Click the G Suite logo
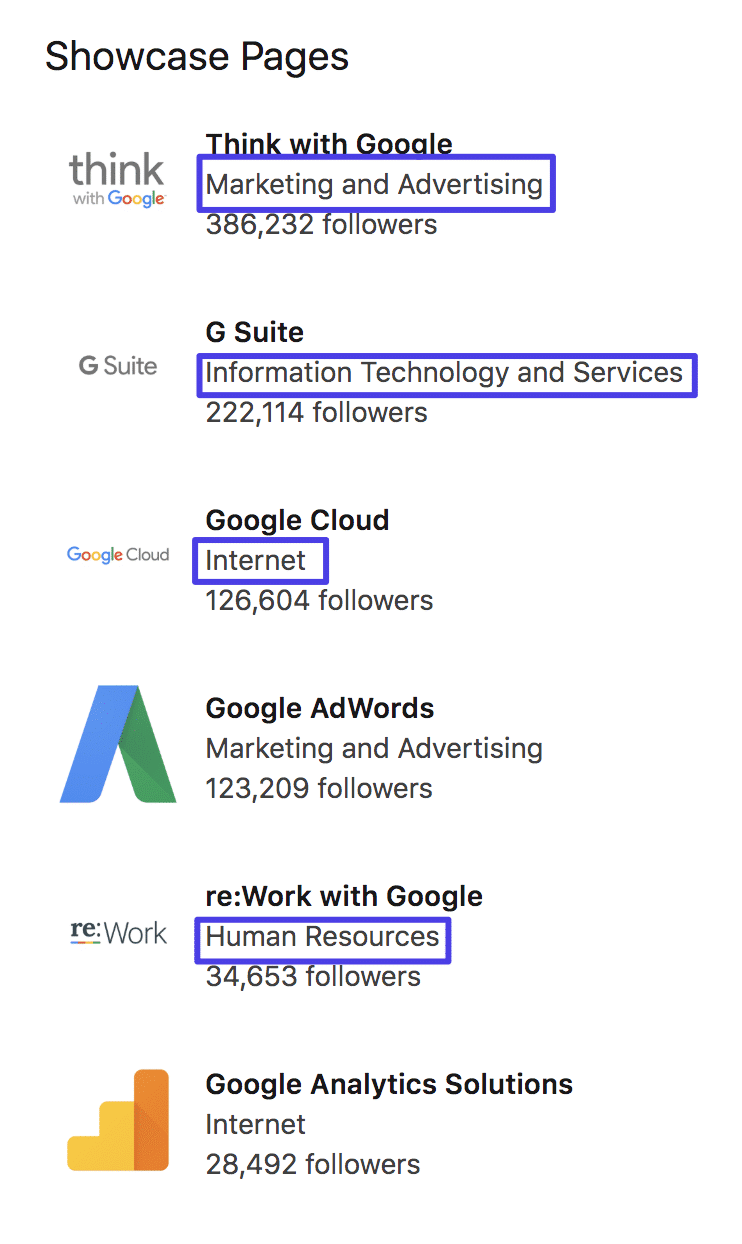742x1244 pixels. coord(117,366)
